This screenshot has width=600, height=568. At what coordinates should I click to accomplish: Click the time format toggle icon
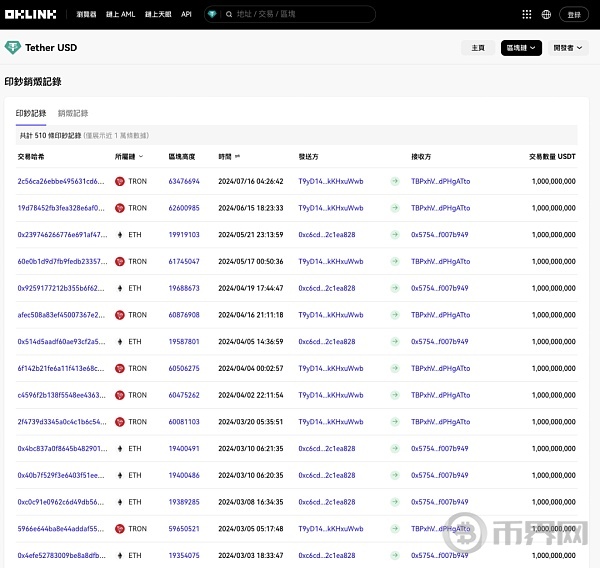pyautogui.click(x=237, y=156)
